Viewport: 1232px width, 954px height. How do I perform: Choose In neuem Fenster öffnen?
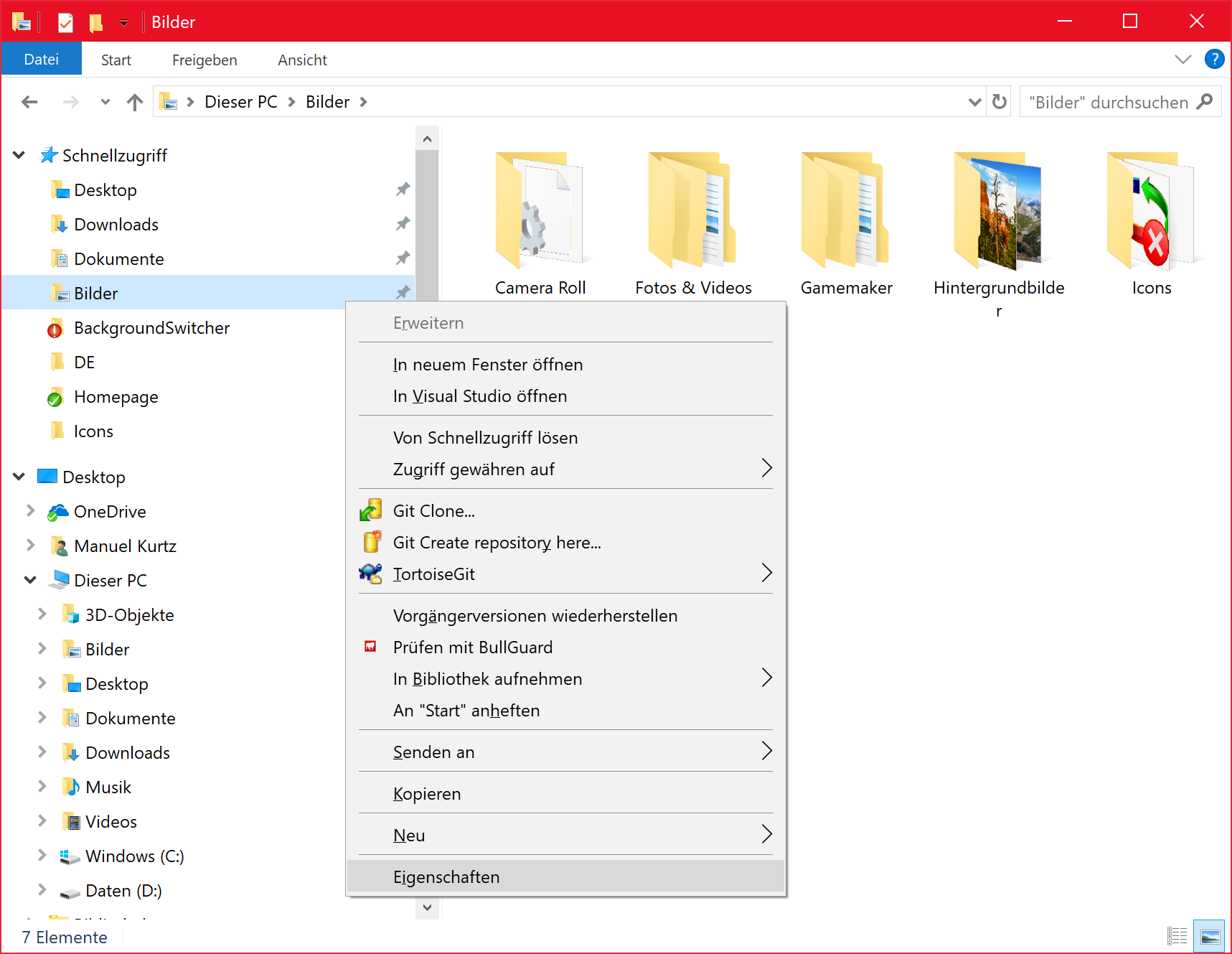565,364
